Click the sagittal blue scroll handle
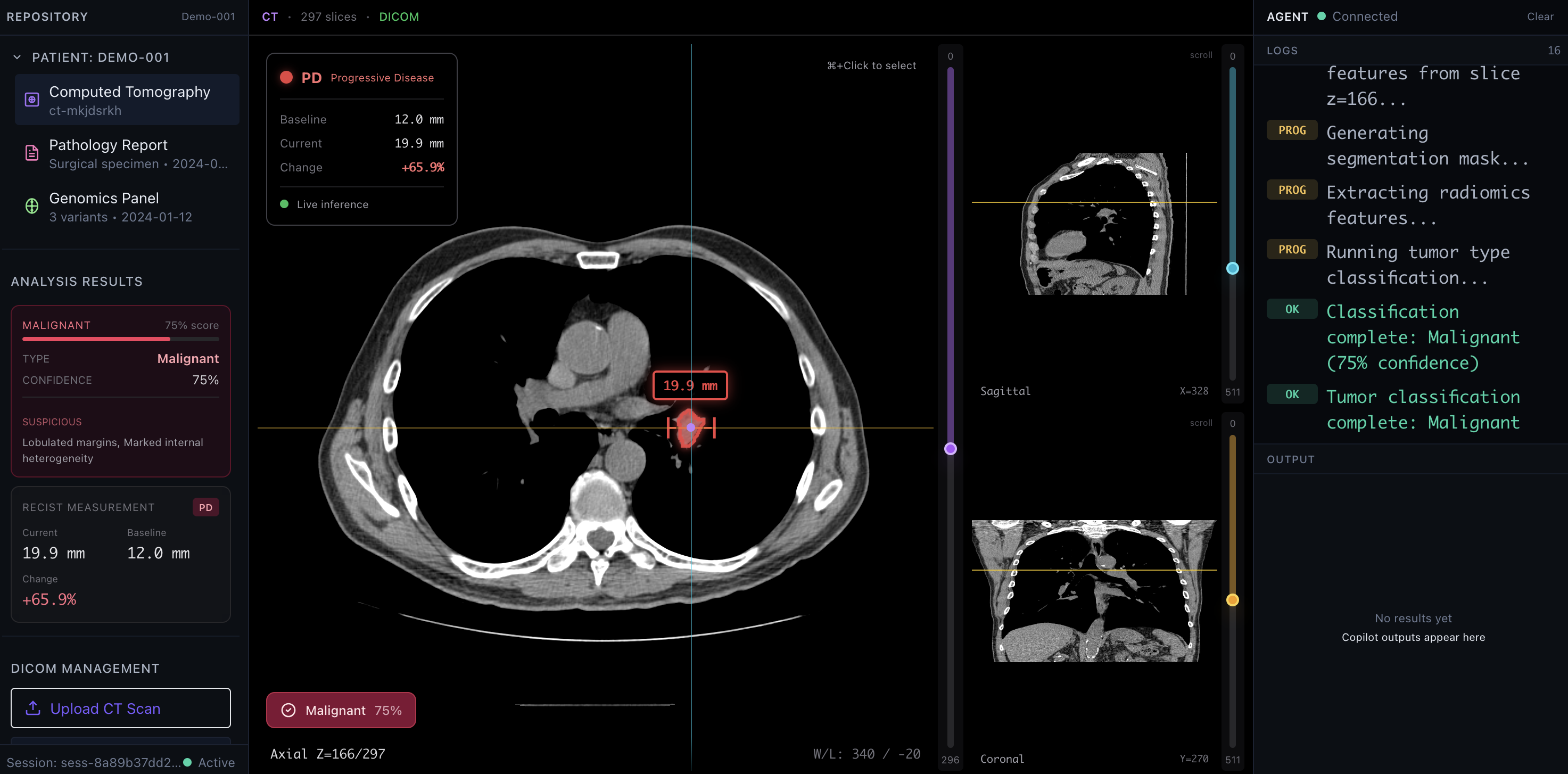 tap(1233, 268)
